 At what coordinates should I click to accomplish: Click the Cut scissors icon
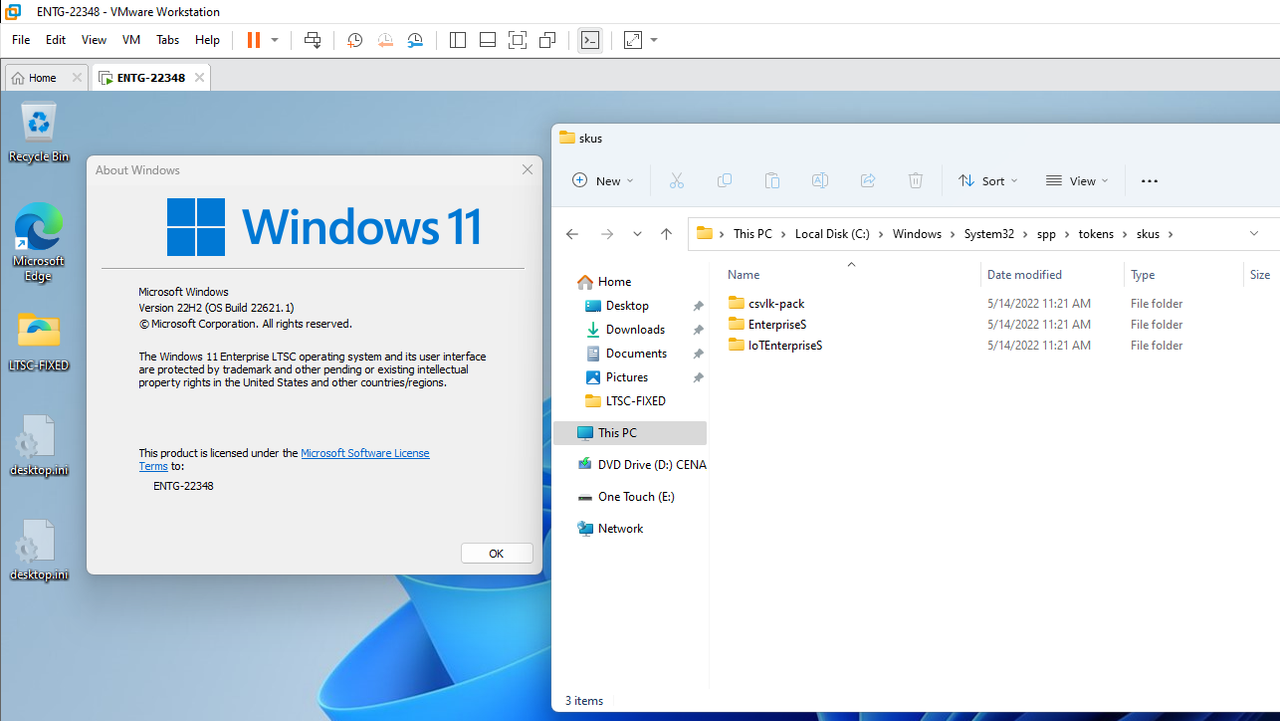[x=676, y=181]
